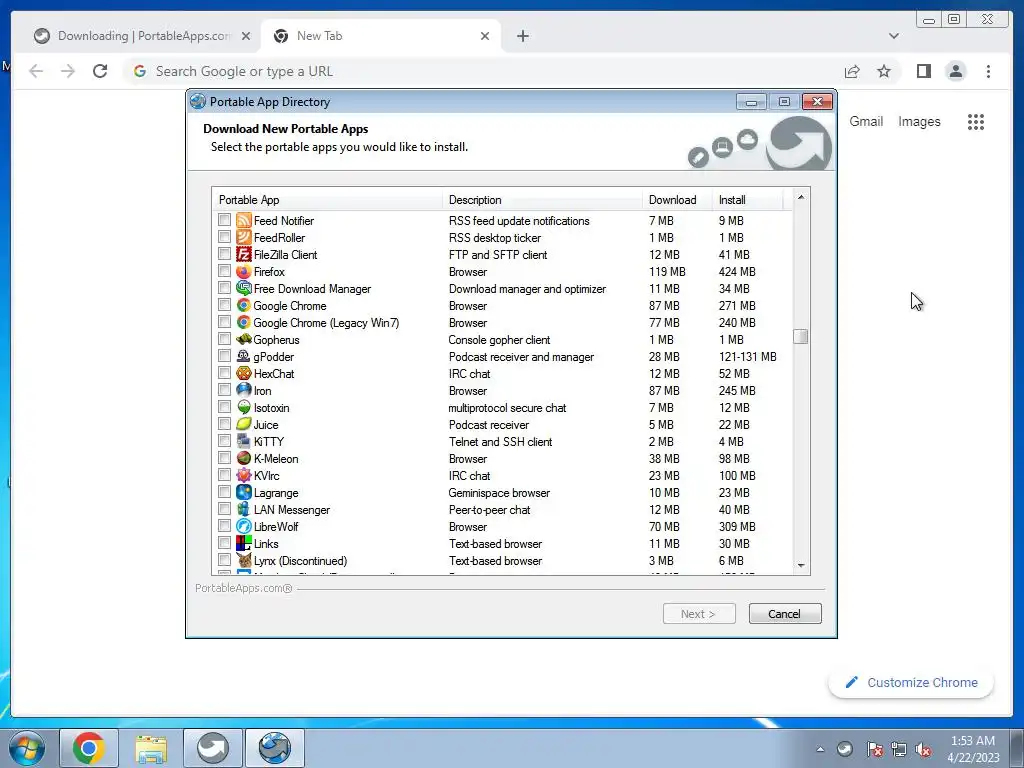The image size is (1024, 768).
Task: Select the New Tab tab
Action: (x=381, y=36)
